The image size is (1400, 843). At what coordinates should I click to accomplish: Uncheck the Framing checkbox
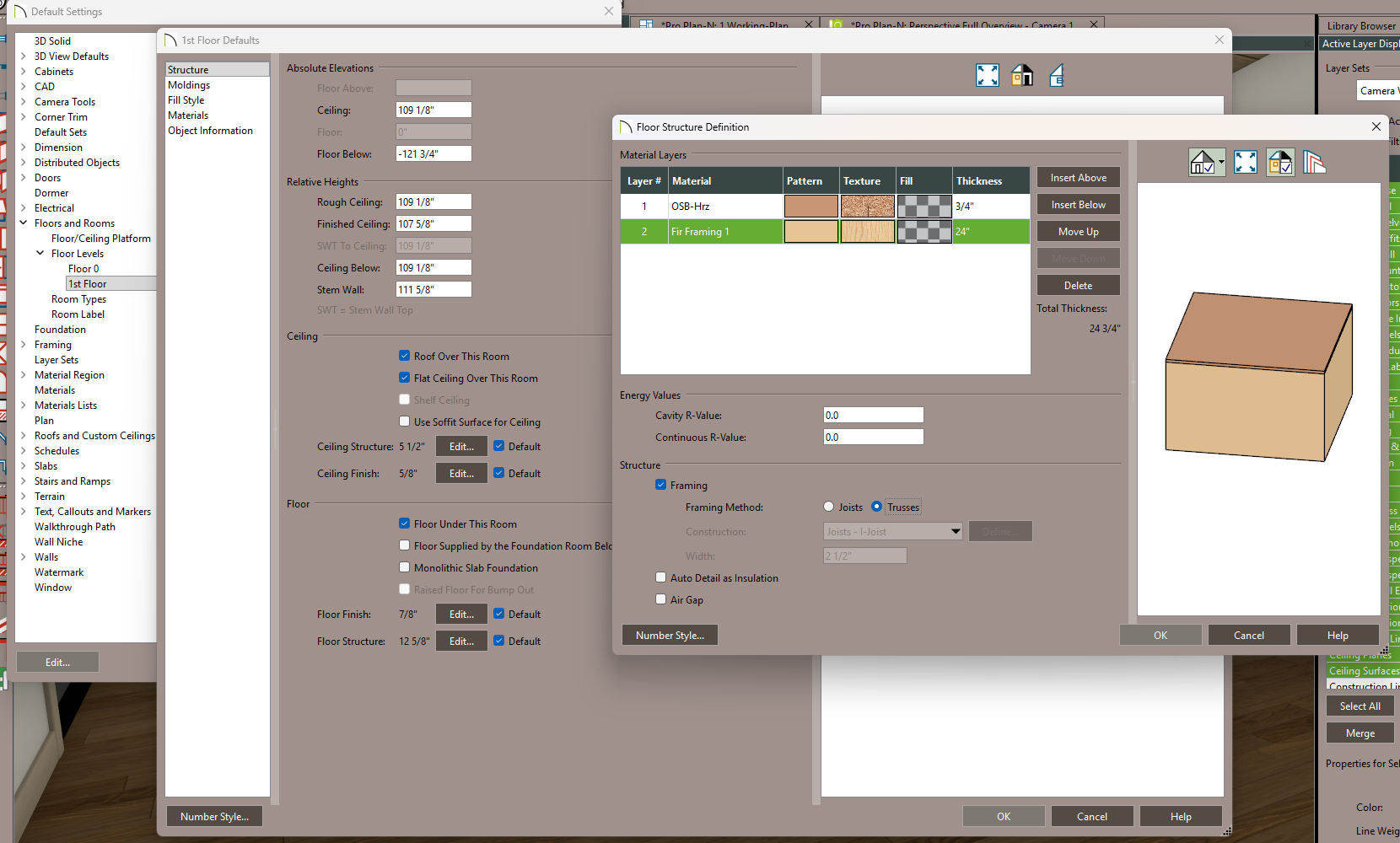pos(661,485)
